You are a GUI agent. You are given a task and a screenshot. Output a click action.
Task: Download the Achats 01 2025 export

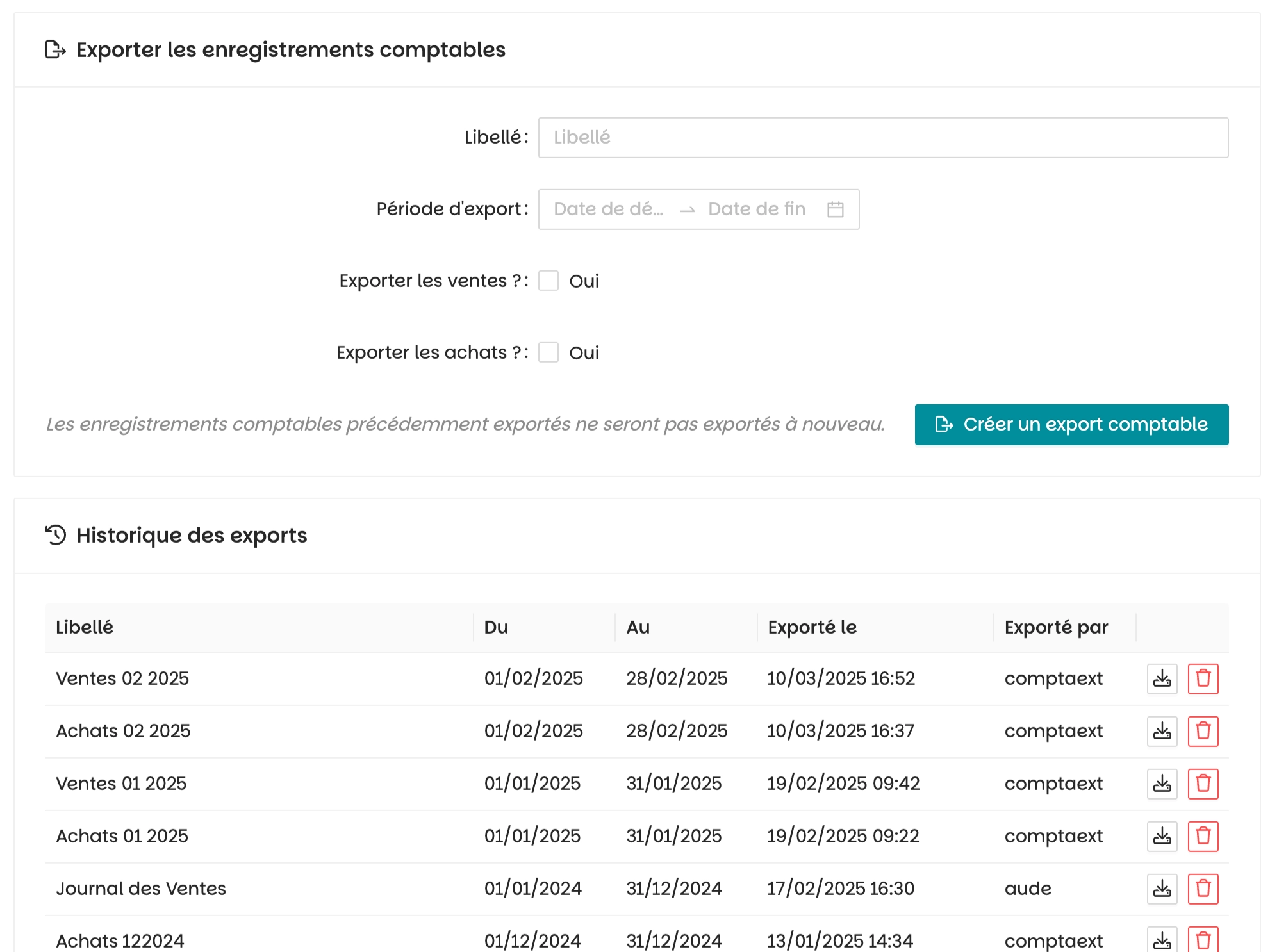pos(1162,836)
